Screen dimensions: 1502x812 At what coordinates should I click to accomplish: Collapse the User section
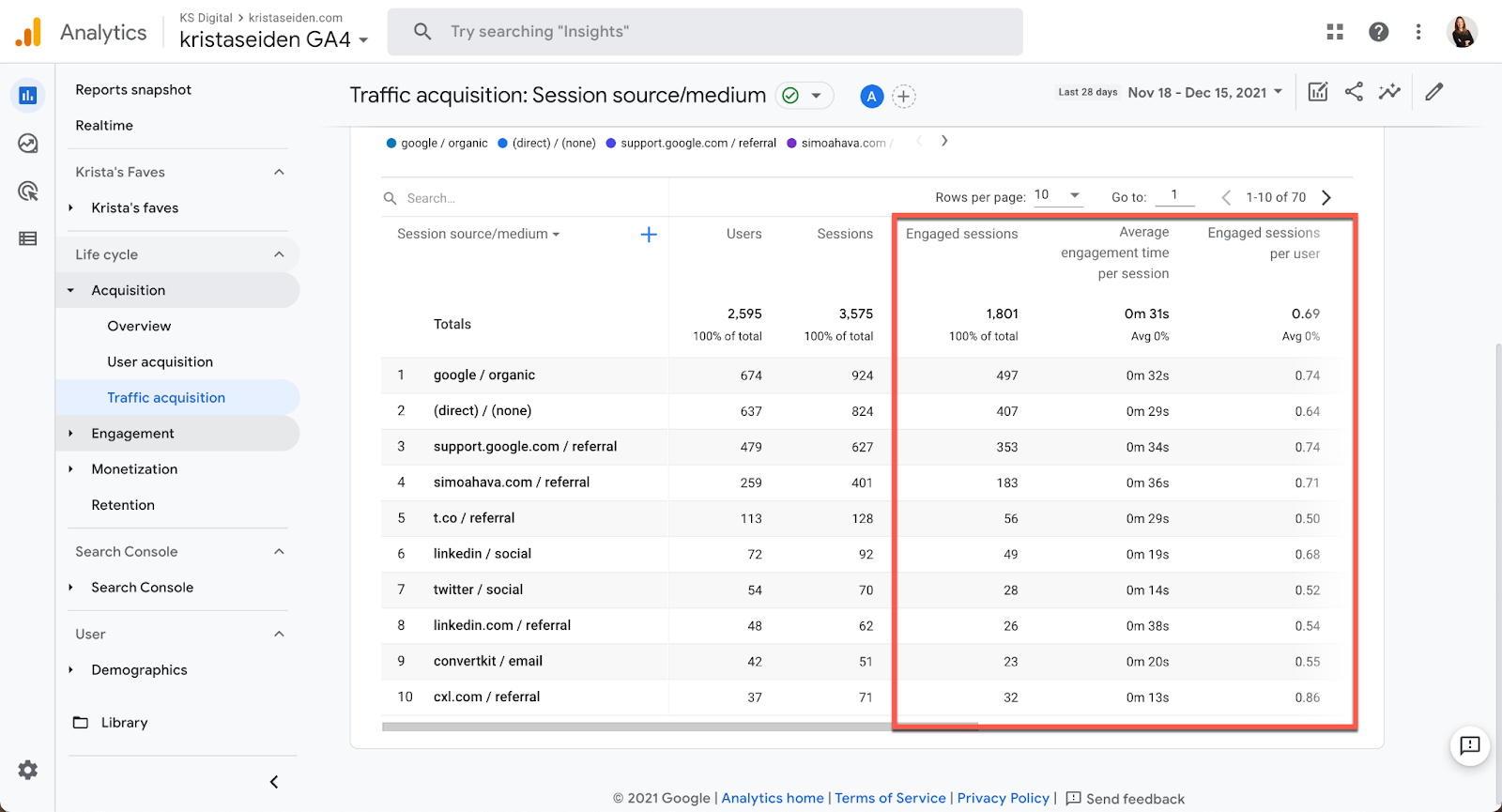(279, 634)
